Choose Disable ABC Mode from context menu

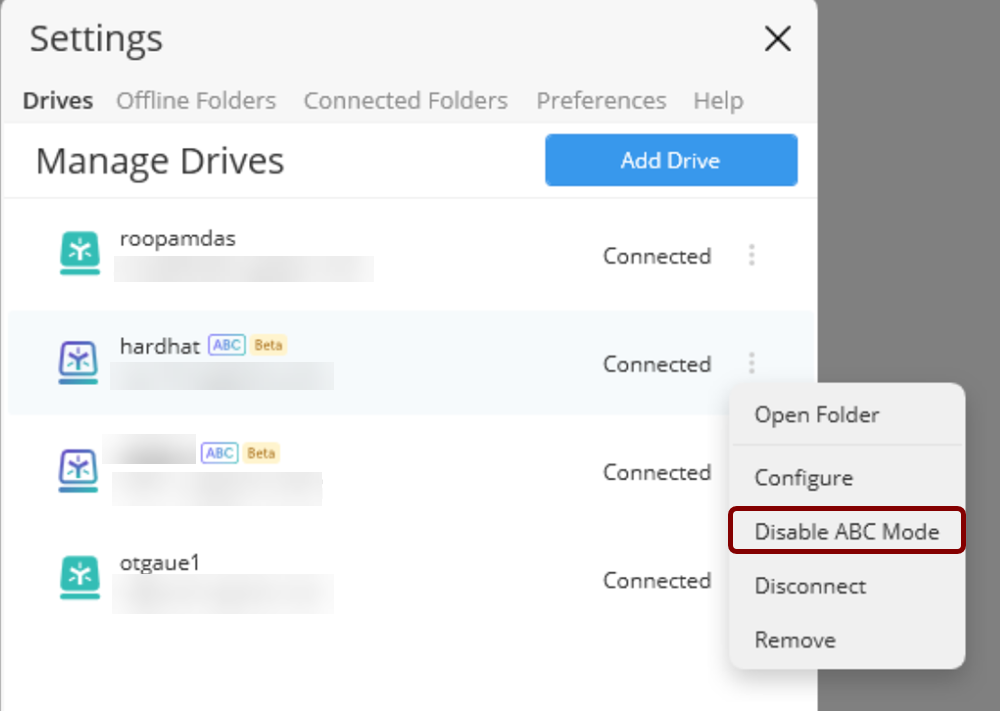[x=846, y=531]
